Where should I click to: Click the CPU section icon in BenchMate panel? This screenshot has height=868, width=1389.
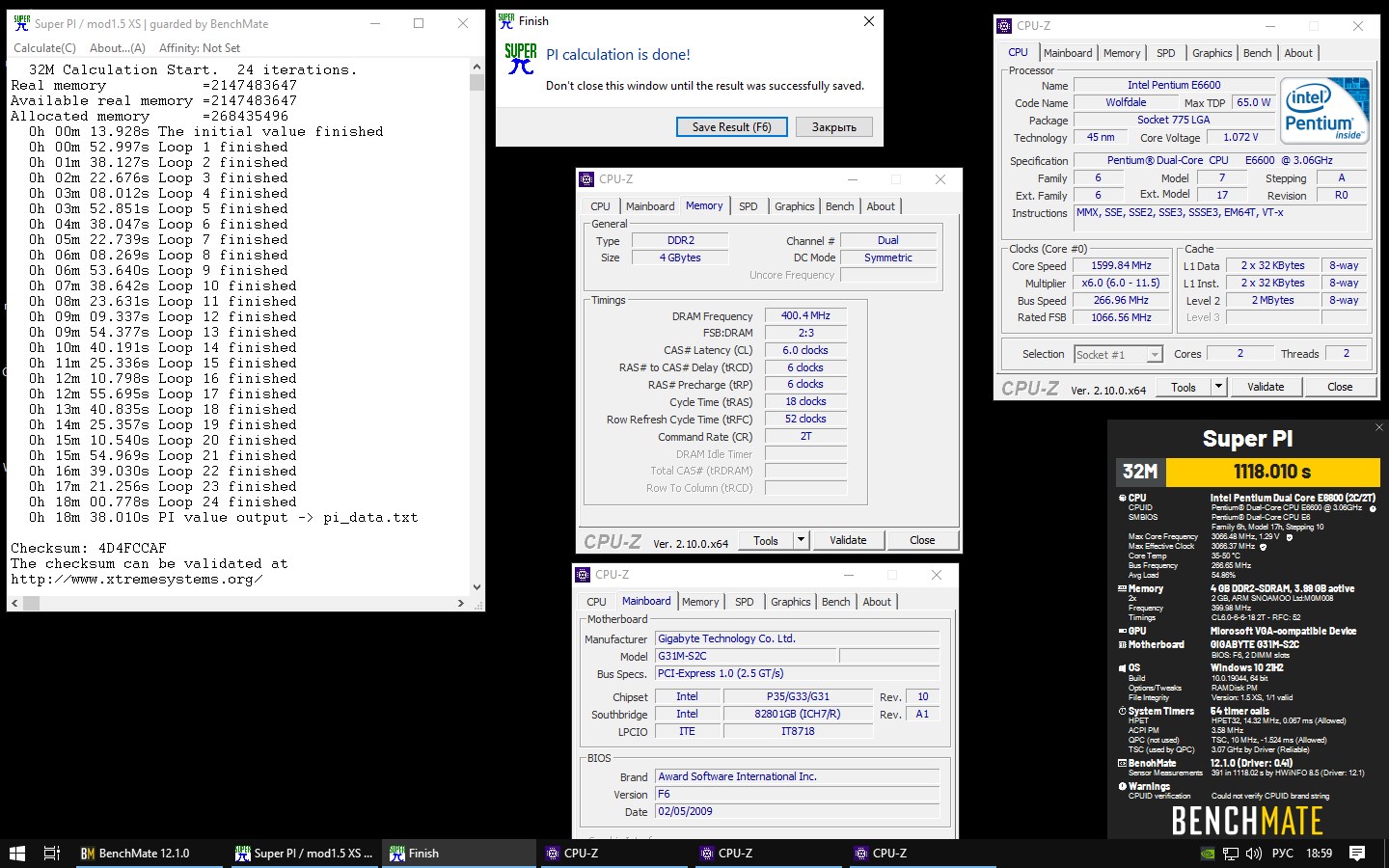(1122, 499)
